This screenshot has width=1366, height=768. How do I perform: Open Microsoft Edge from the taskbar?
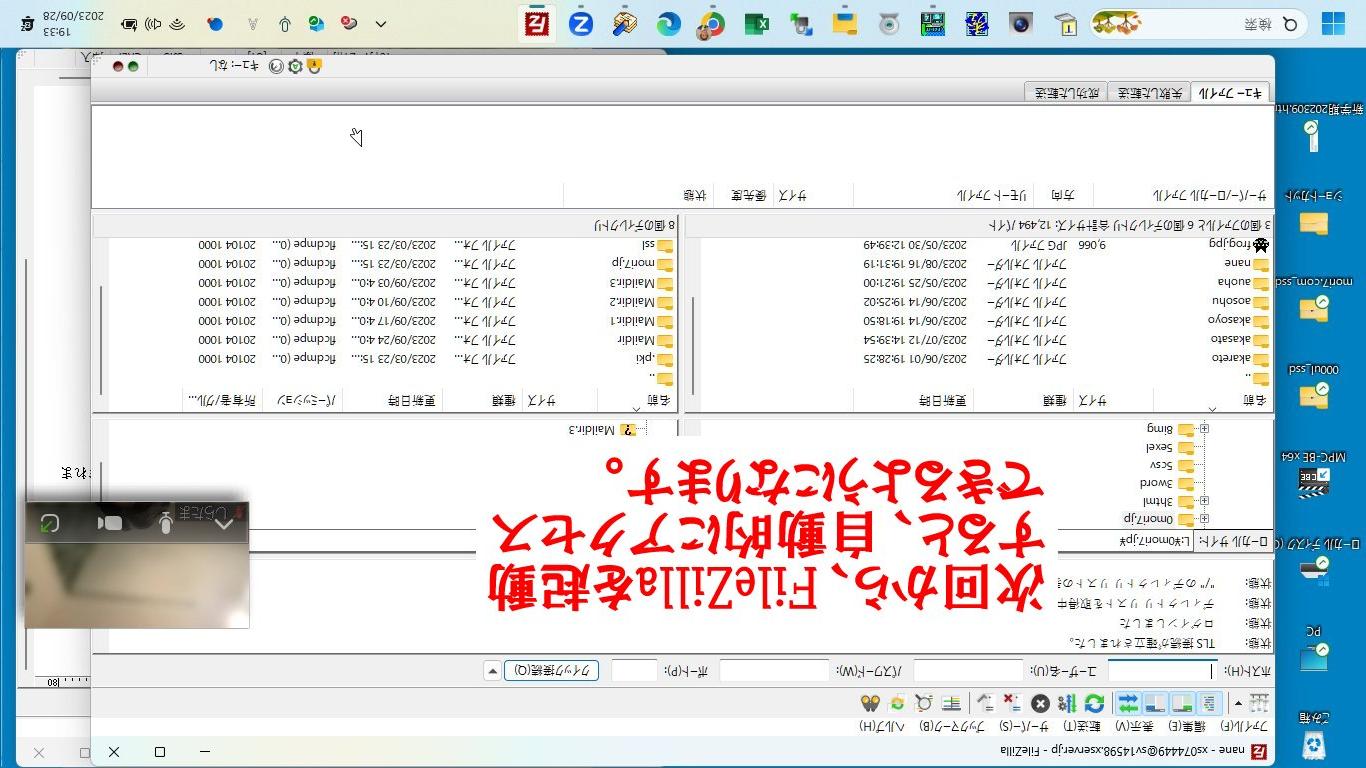(x=668, y=23)
